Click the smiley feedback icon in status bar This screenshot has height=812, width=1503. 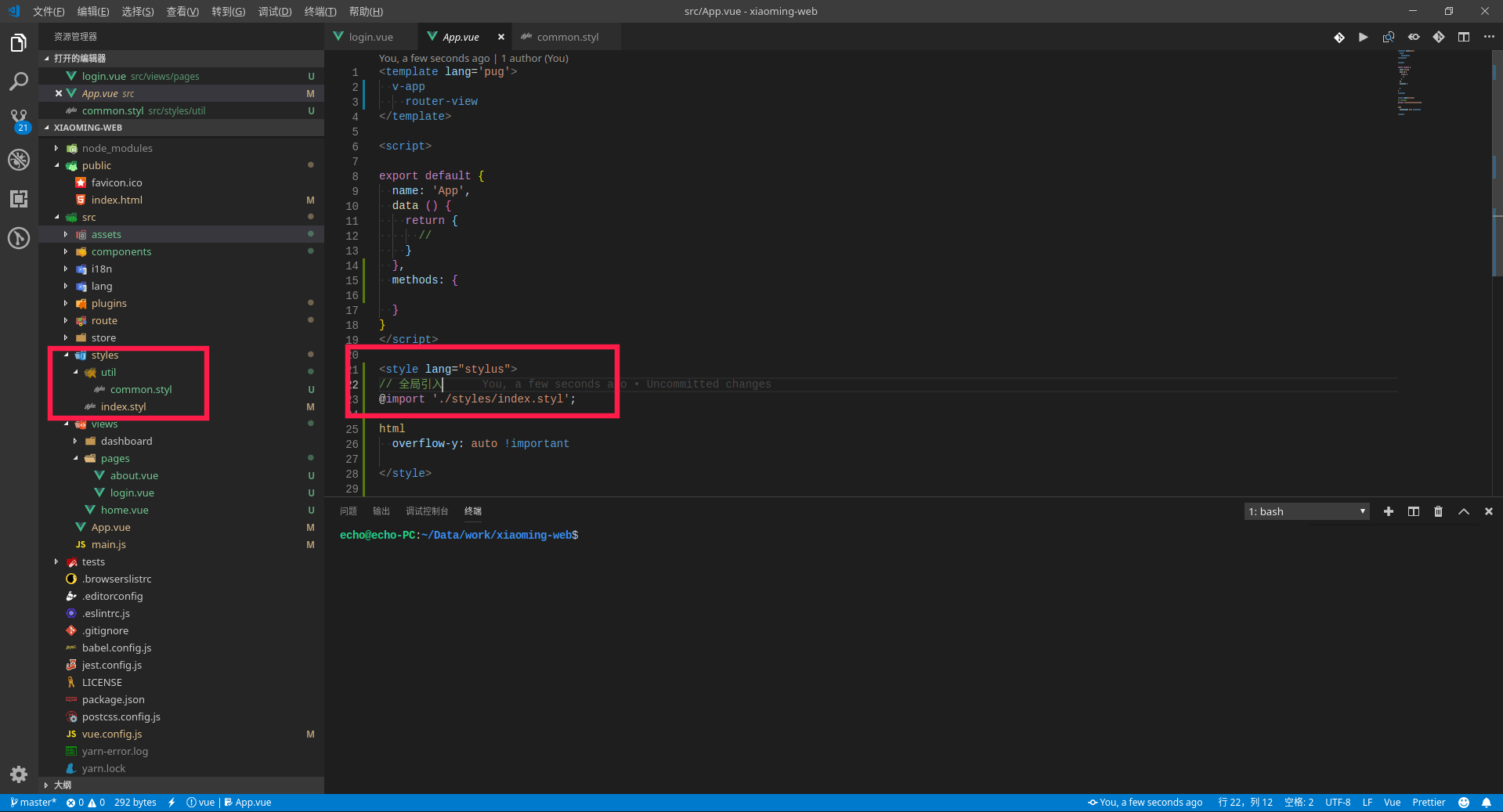pyautogui.click(x=1464, y=803)
